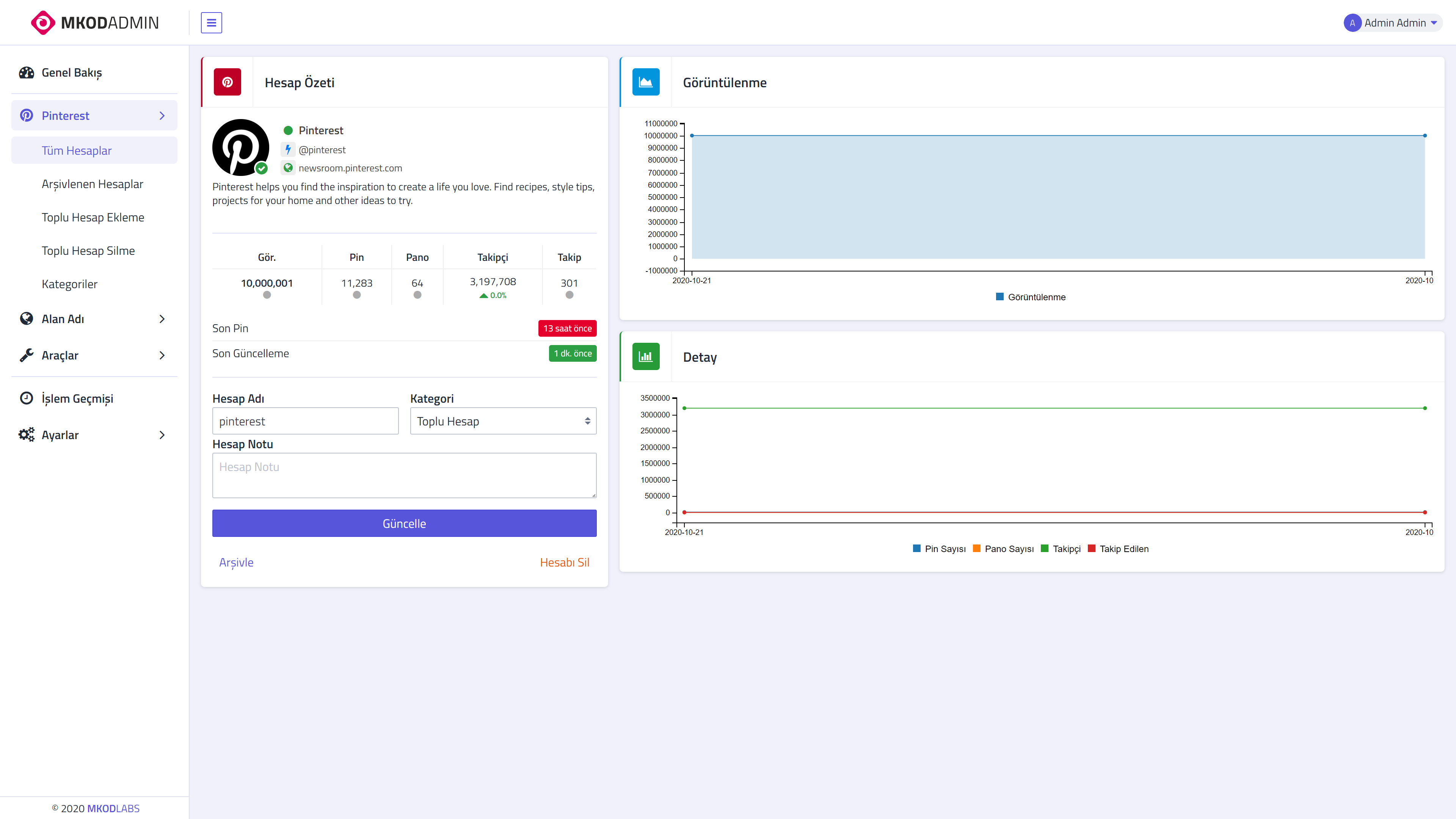1456x819 pixels.
Task: Click the green verified check badge on avatar
Action: tap(261, 168)
